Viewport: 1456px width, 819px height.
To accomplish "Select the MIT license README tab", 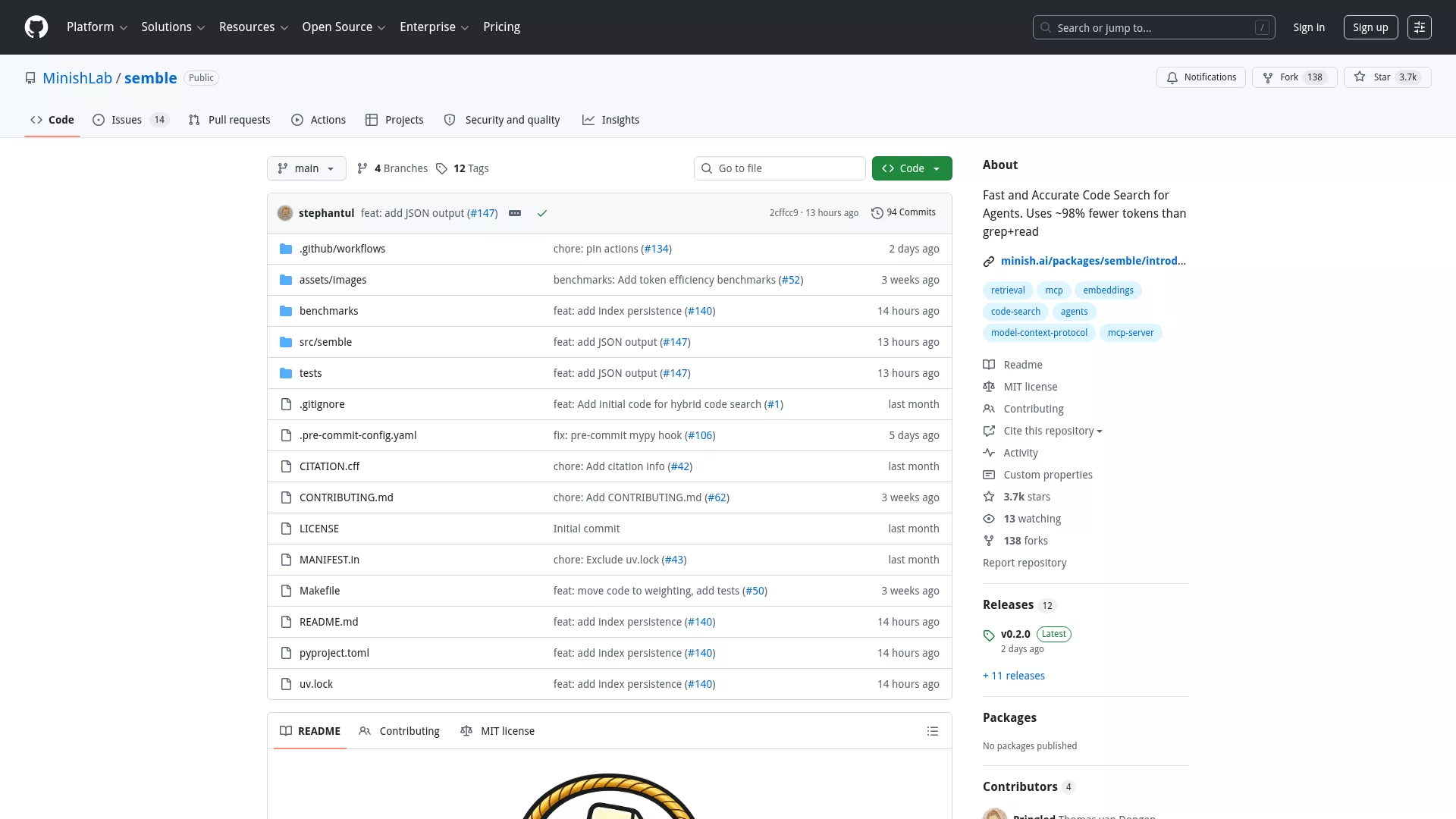I will click(x=497, y=731).
